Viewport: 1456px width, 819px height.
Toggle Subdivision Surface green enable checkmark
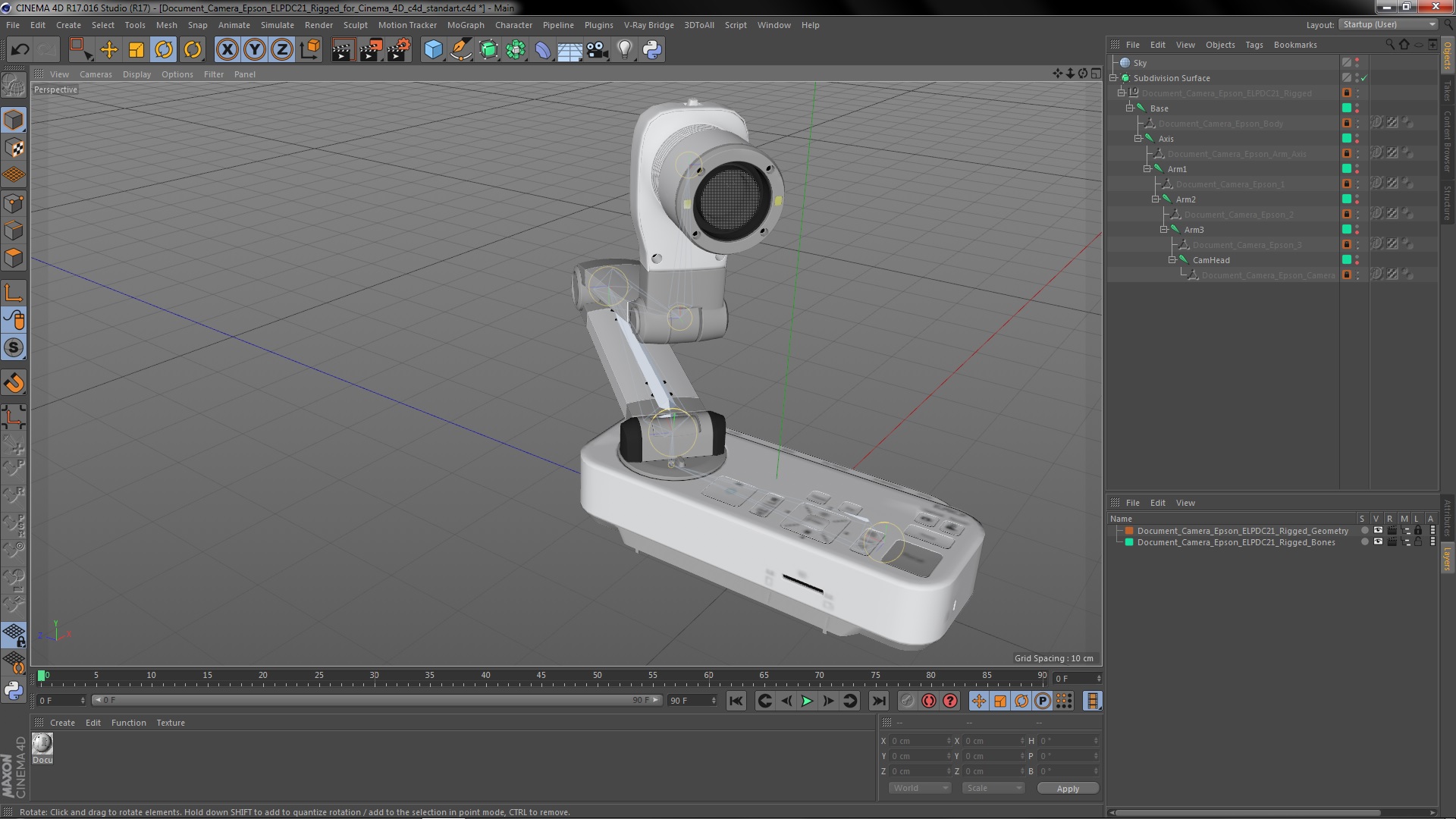coord(1363,78)
